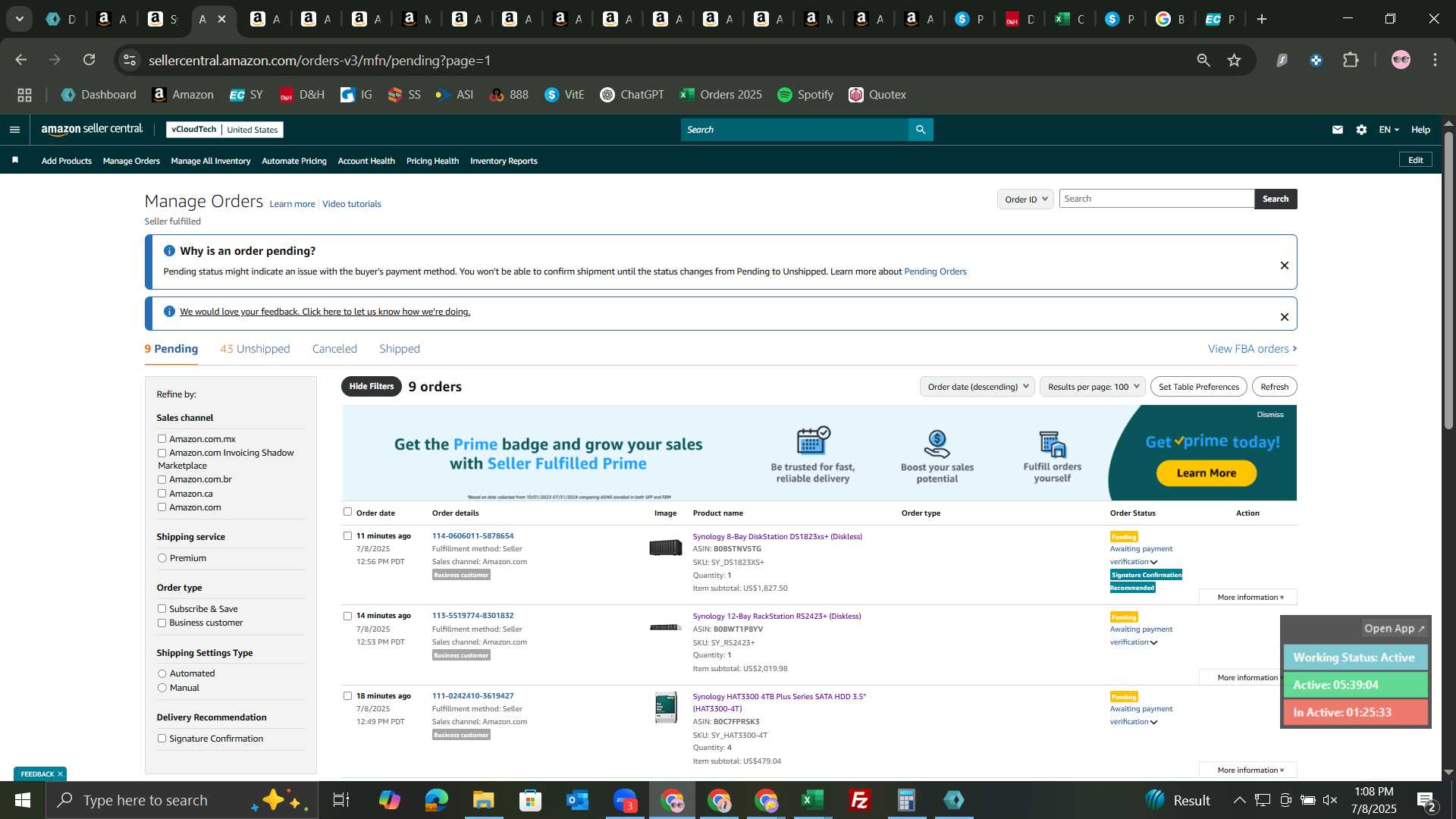The image size is (1456, 819).
Task: Open the D&H bookmark
Action: tap(302, 95)
